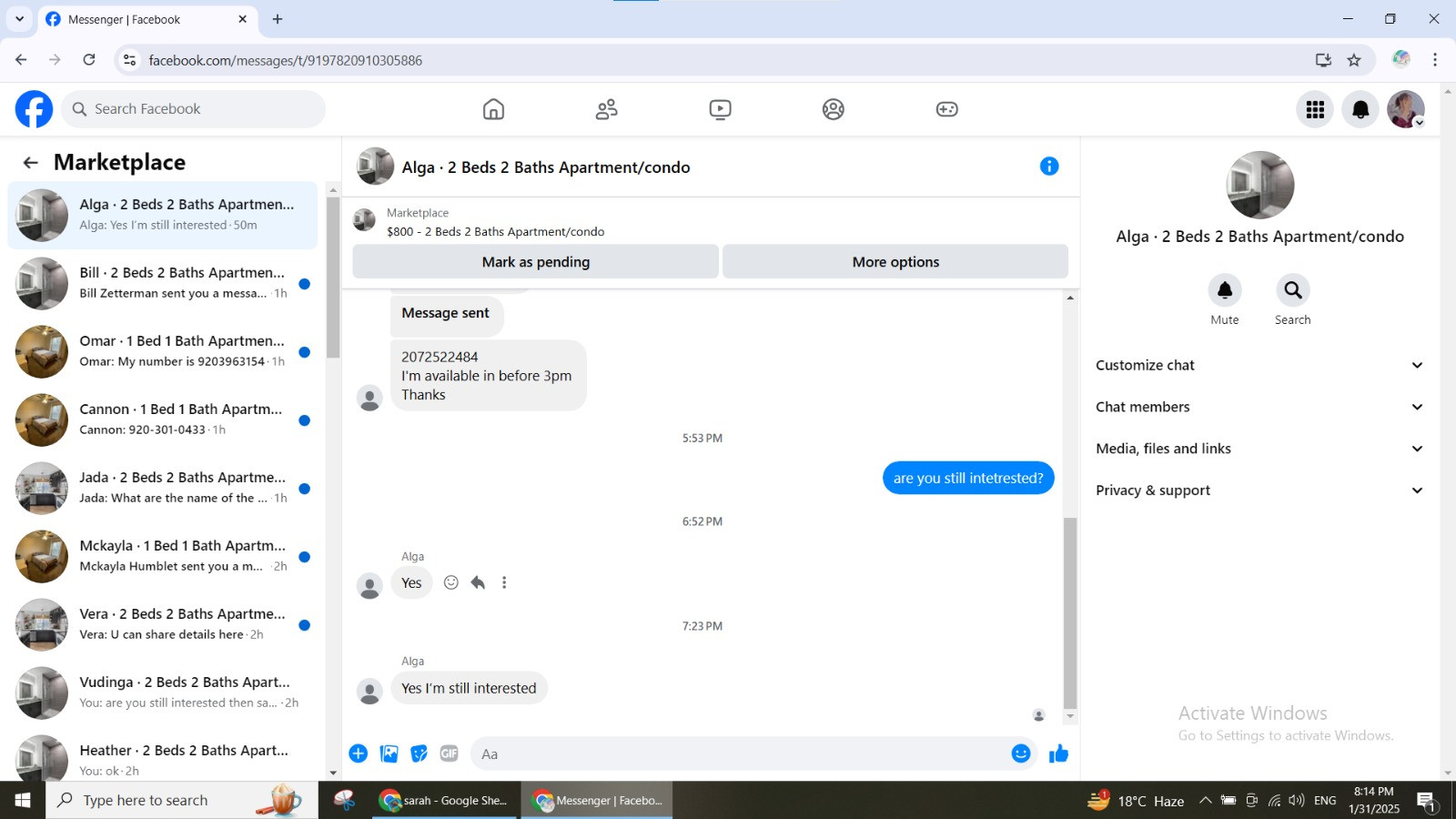This screenshot has height=819, width=1456.
Task: Open Vera 2 Beds 2 Baths conversation
Action: (163, 624)
